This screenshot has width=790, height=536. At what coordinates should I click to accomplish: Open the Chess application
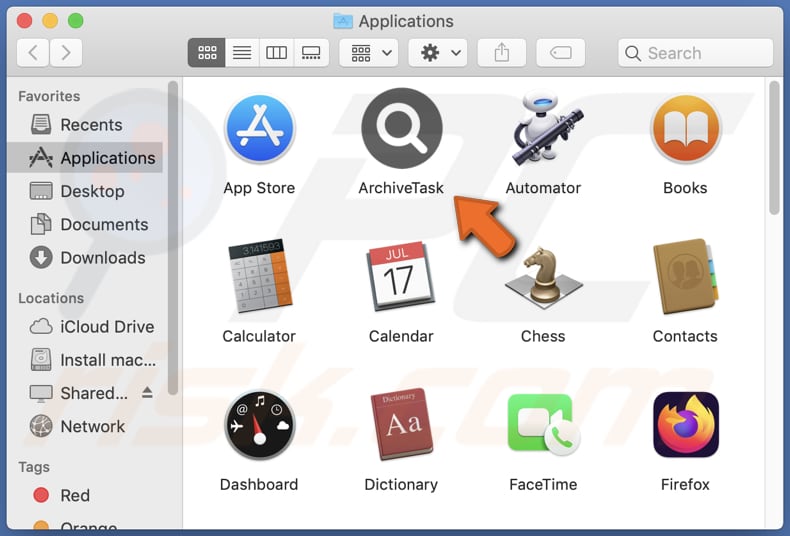[543, 276]
